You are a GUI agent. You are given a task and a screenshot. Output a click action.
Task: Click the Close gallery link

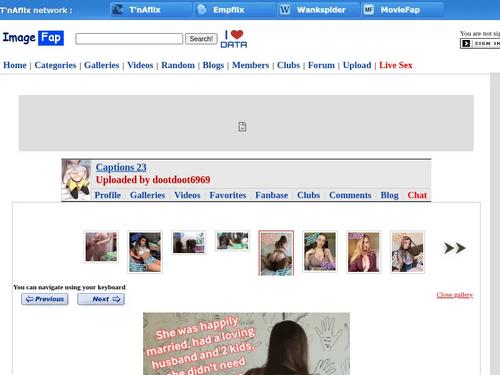point(455,295)
